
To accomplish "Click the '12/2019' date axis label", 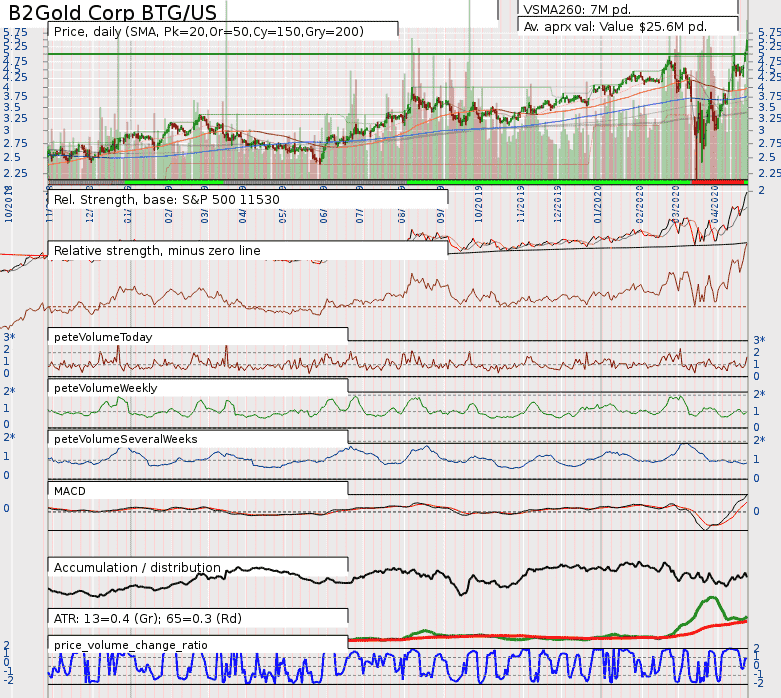I will coord(557,204).
